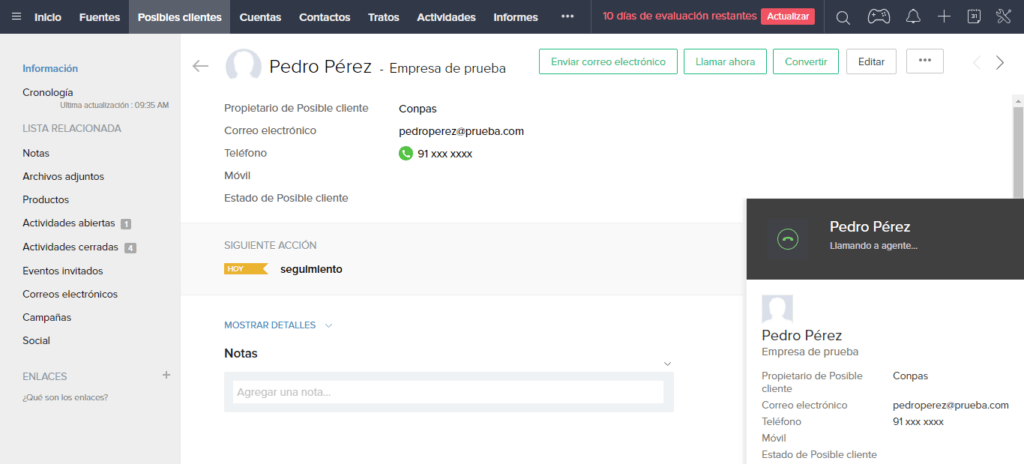
Task: Click the Agregar una nota input field
Action: (x=448, y=392)
